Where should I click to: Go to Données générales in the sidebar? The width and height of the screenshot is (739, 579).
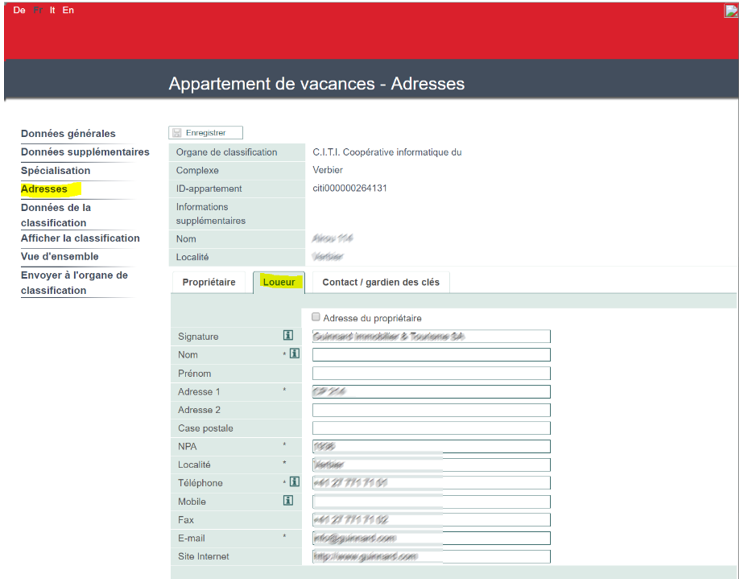[x=68, y=134]
